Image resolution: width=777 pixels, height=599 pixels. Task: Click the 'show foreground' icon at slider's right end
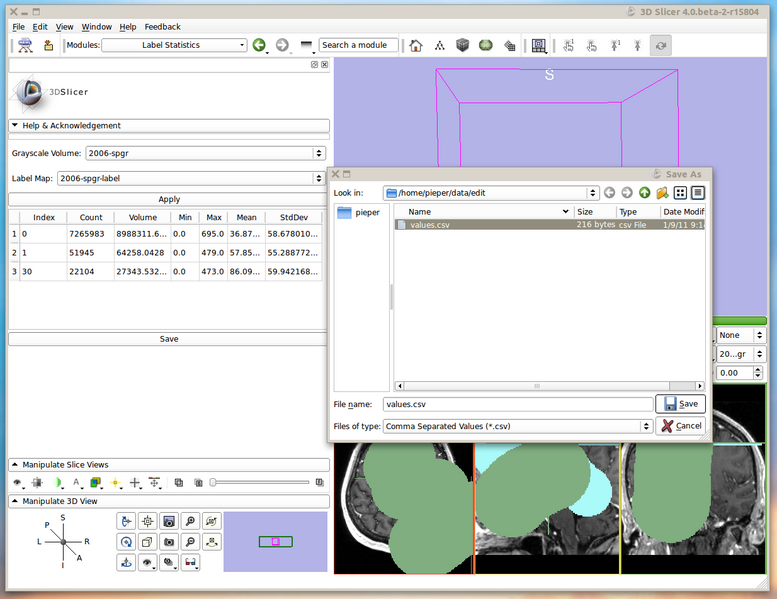click(320, 482)
